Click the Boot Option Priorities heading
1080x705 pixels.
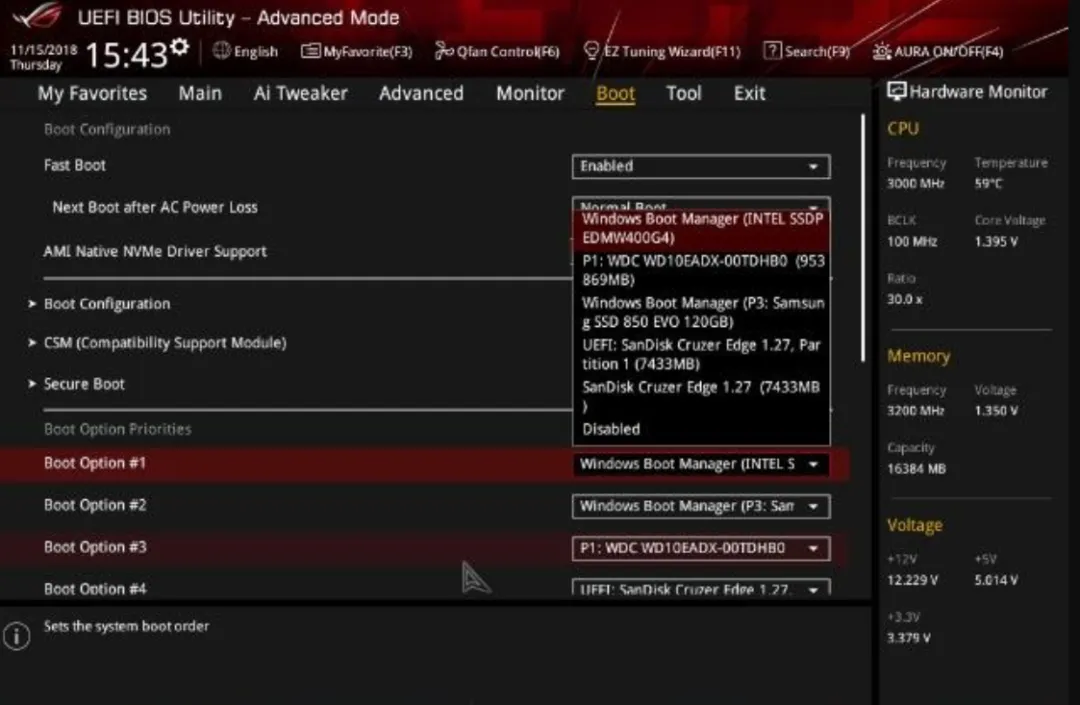(118, 429)
